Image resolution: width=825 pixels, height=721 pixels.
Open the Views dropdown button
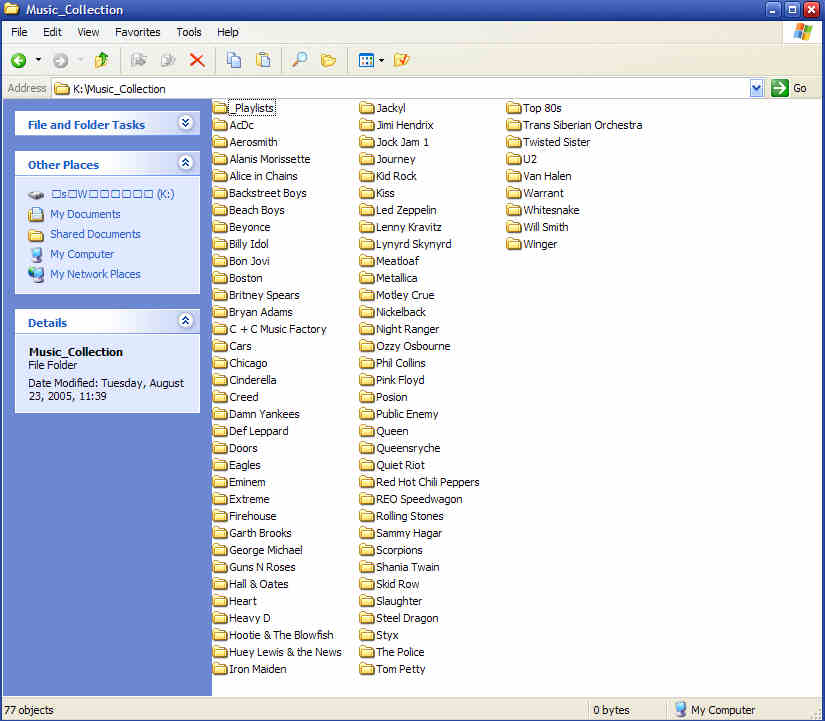(371, 60)
